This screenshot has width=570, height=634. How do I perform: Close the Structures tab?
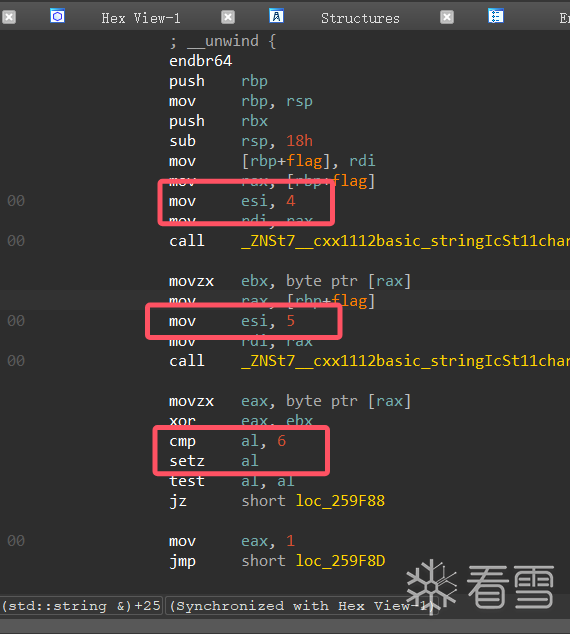pyautogui.click(x=447, y=17)
